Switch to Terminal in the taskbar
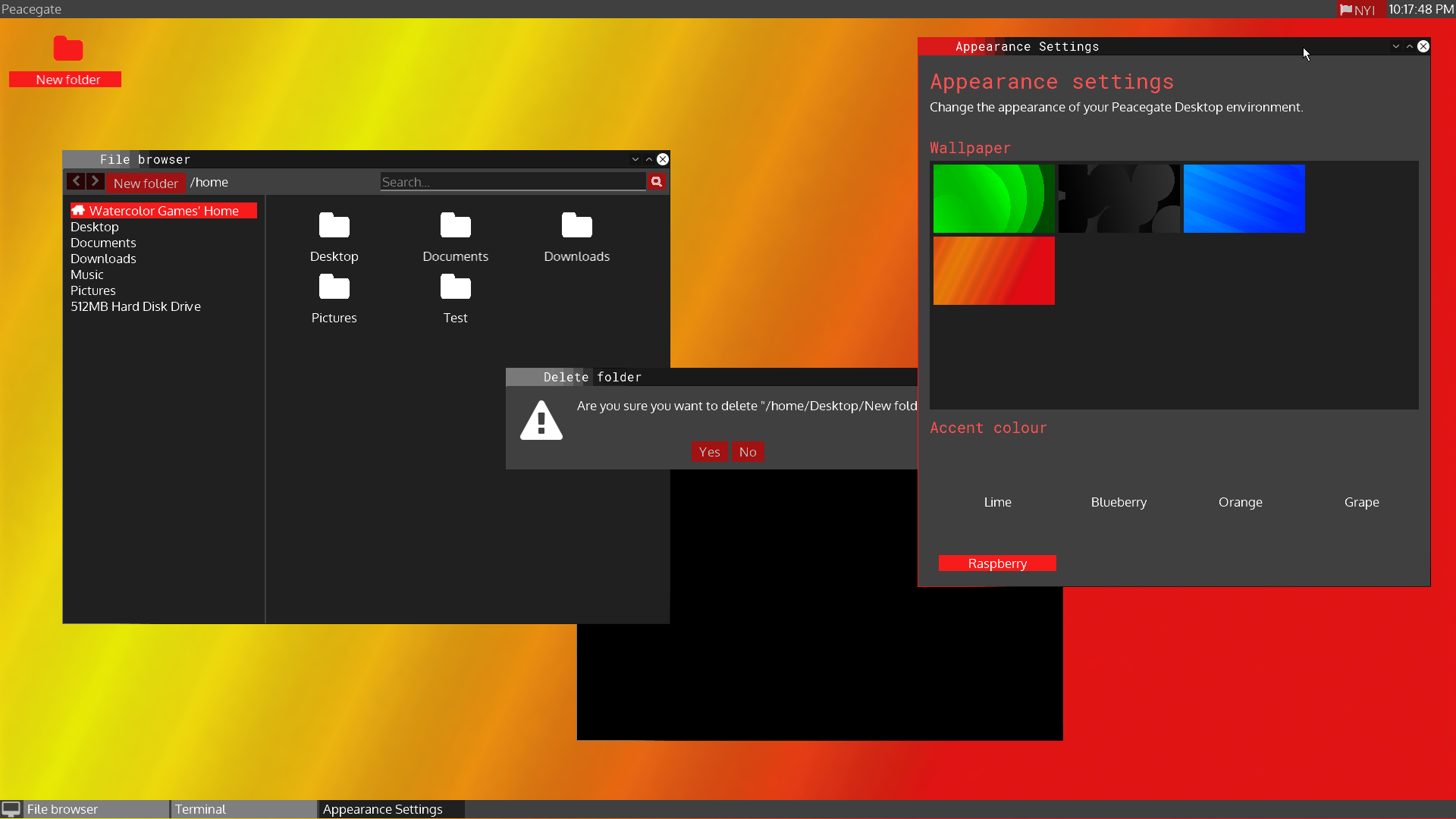This screenshot has width=1456, height=819. click(x=243, y=809)
